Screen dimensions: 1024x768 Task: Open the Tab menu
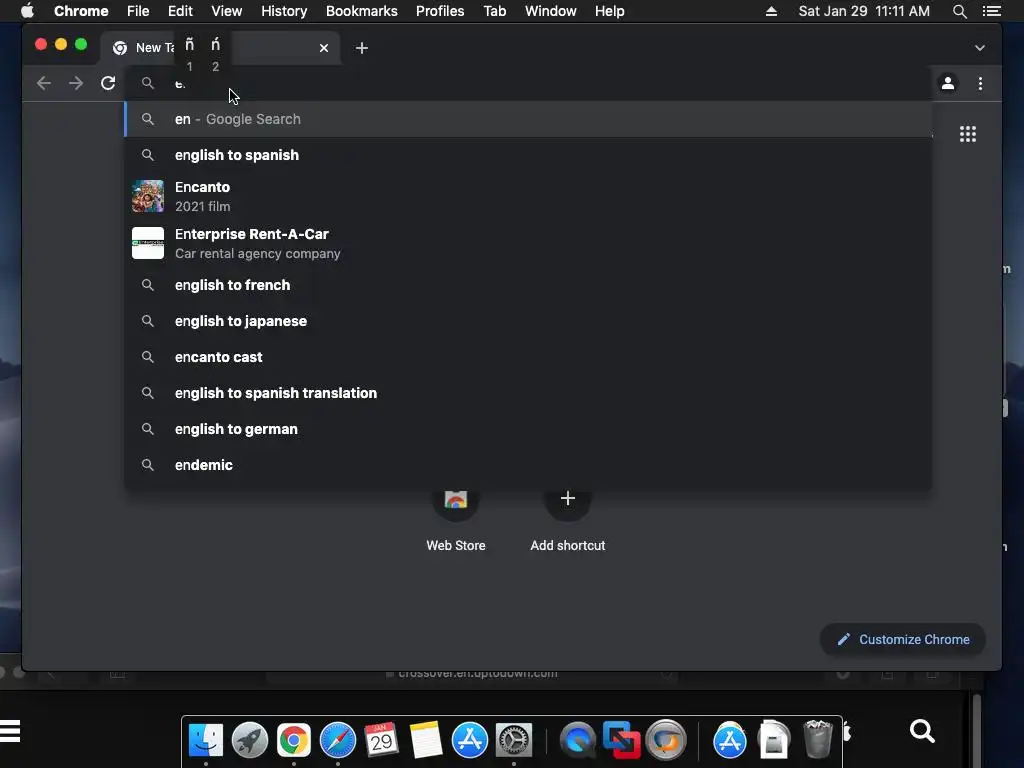tap(494, 11)
